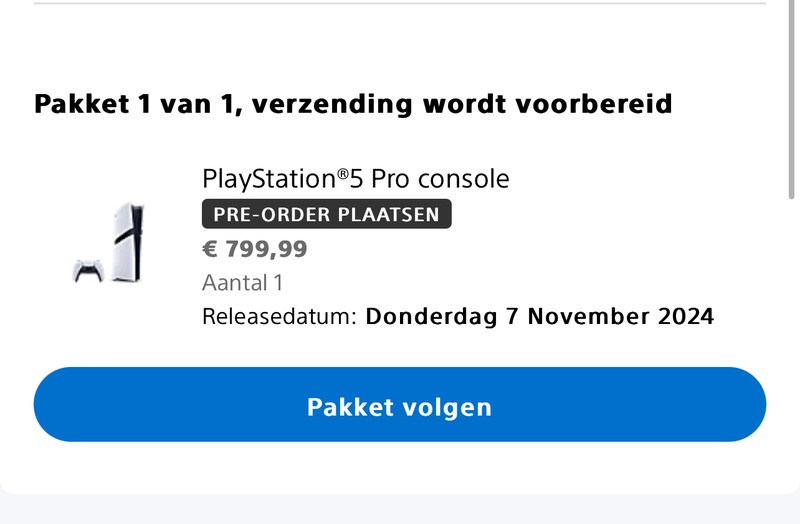Click the Aantal 1 quantity text

tap(242, 283)
